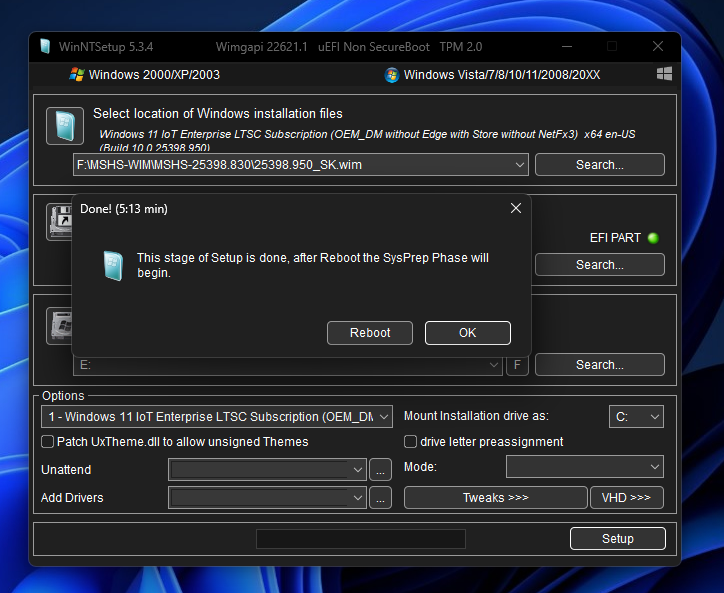Image resolution: width=724 pixels, height=593 pixels.
Task: Click the boot drive floppy icon
Action: (x=60, y=222)
